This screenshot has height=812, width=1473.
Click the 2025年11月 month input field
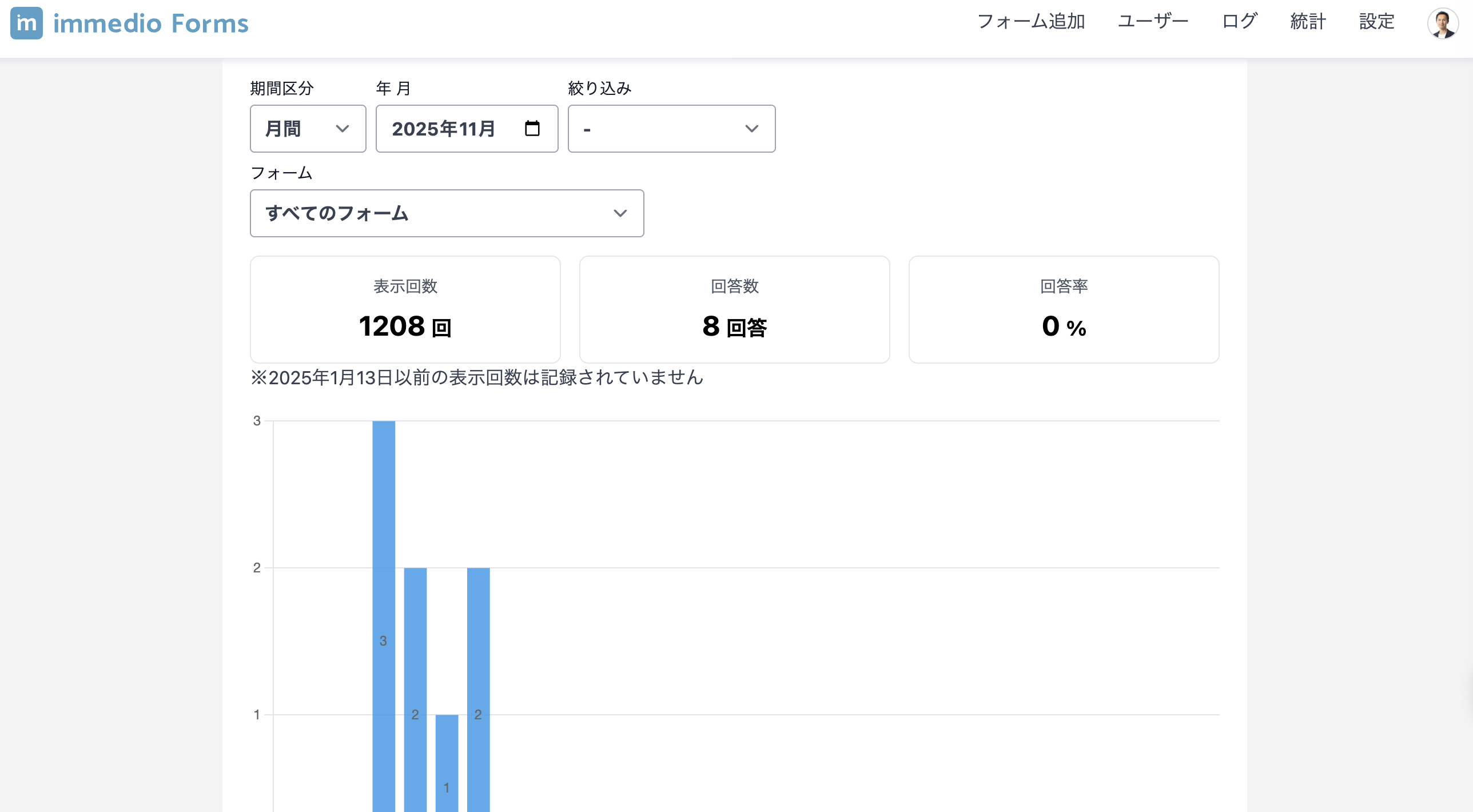pyautogui.click(x=444, y=129)
